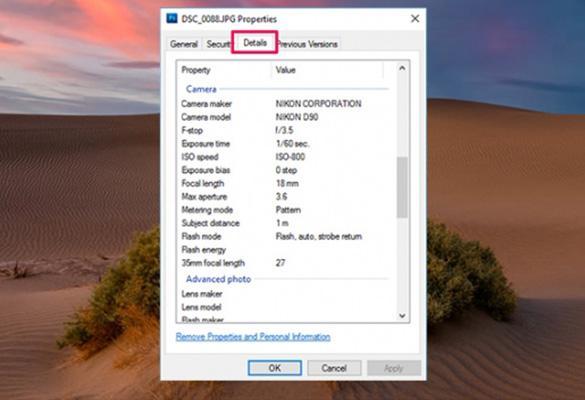Viewport: 585px width, 400px height.
Task: Click the Photoshop file icon in title bar
Action: (x=172, y=18)
